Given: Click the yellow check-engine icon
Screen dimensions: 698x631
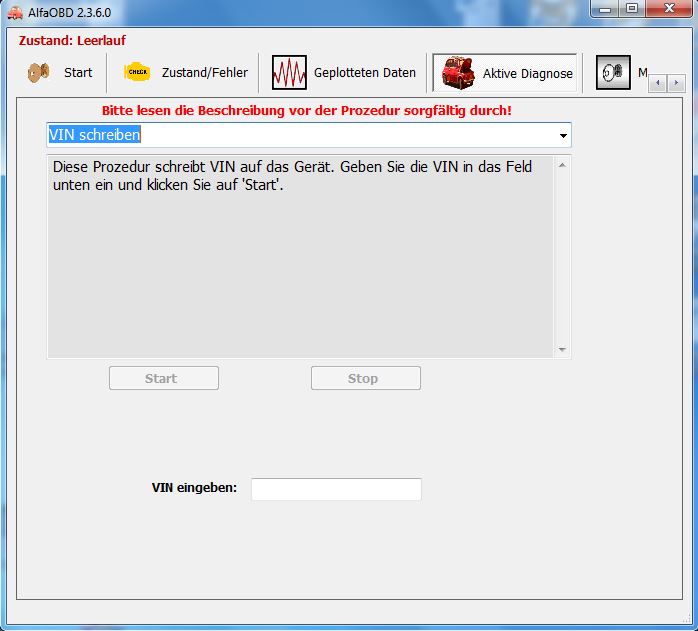Looking at the screenshot, I should pos(136,72).
